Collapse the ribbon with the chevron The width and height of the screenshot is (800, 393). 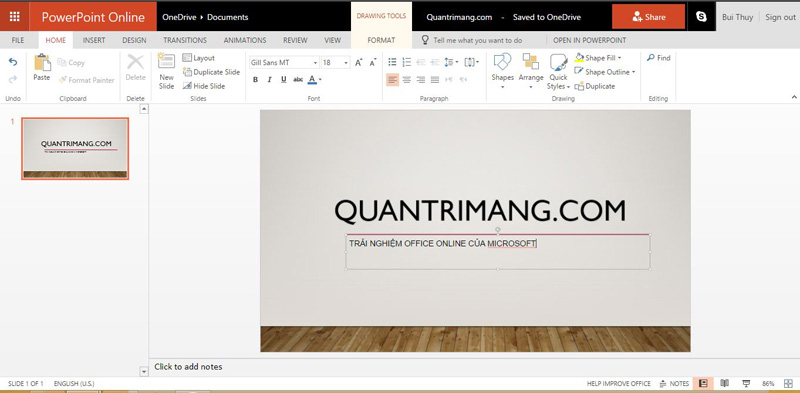coord(794,96)
